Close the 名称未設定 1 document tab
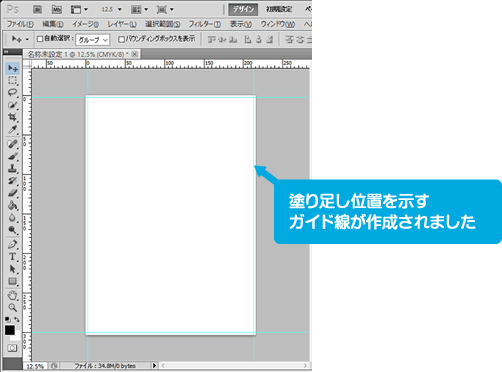The height and width of the screenshot is (372, 502). 134,54
